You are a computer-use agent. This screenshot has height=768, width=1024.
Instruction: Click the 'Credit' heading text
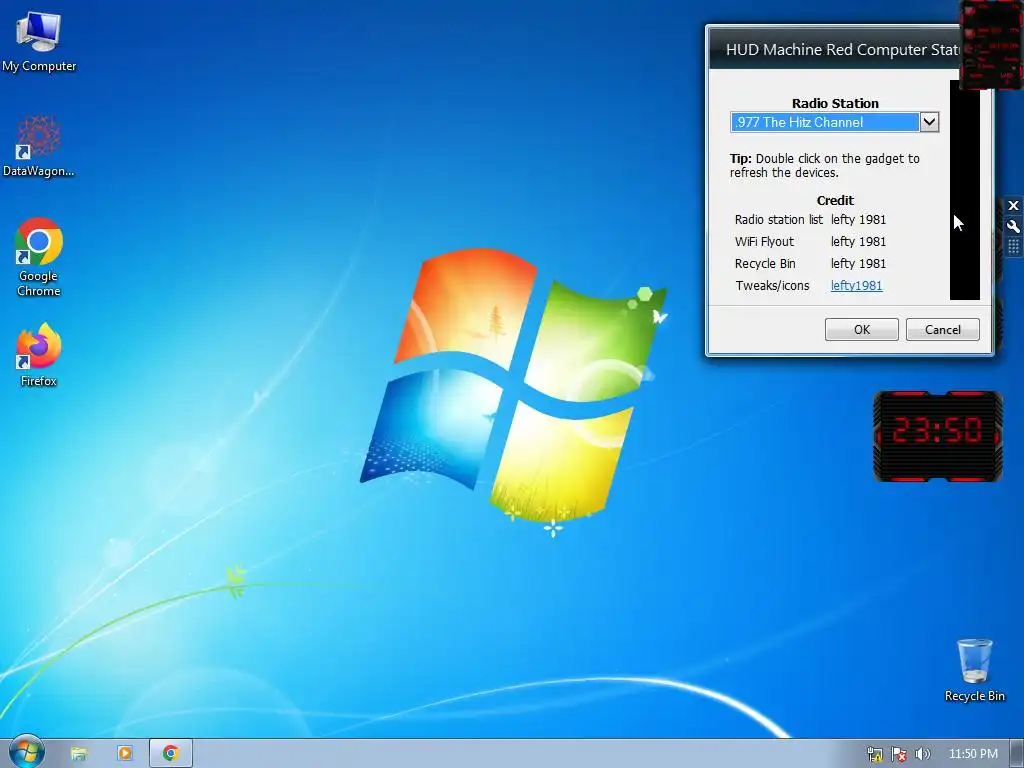tap(835, 200)
